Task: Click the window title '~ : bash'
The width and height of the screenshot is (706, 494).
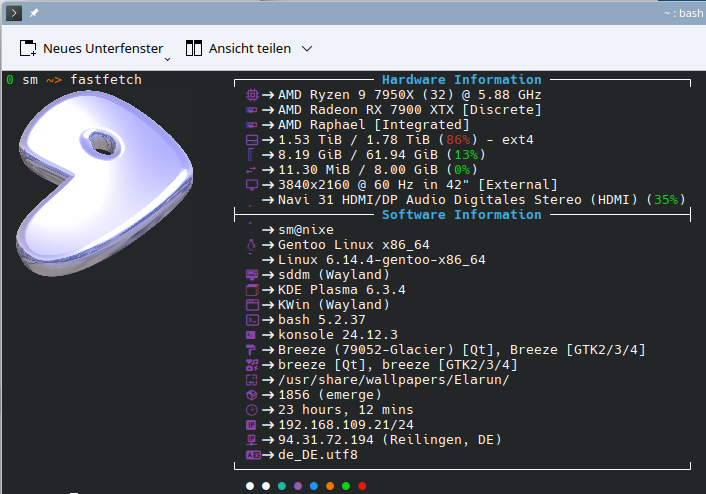Action: 683,14
